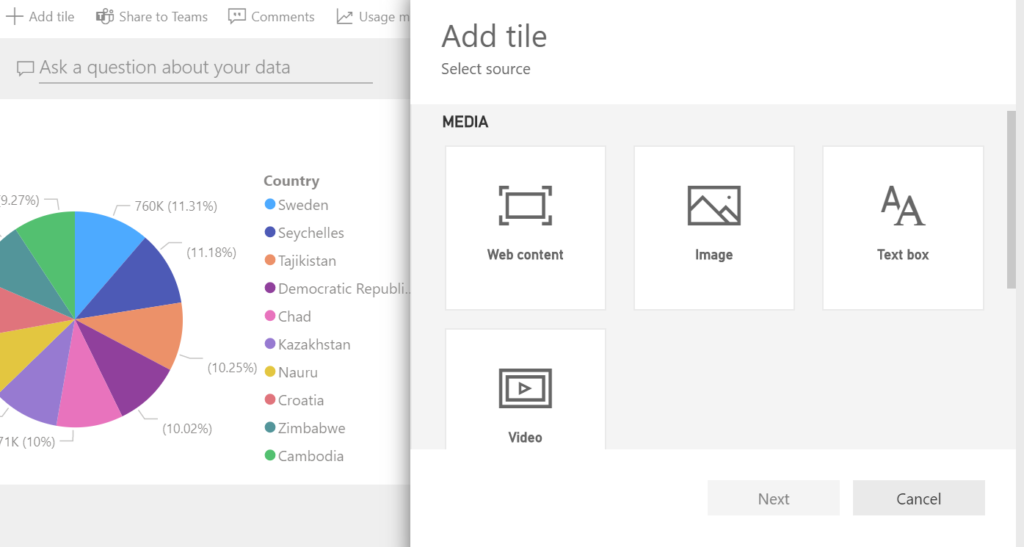1024x547 pixels.
Task: Open Comments speech bubble icon
Action: [x=237, y=17]
